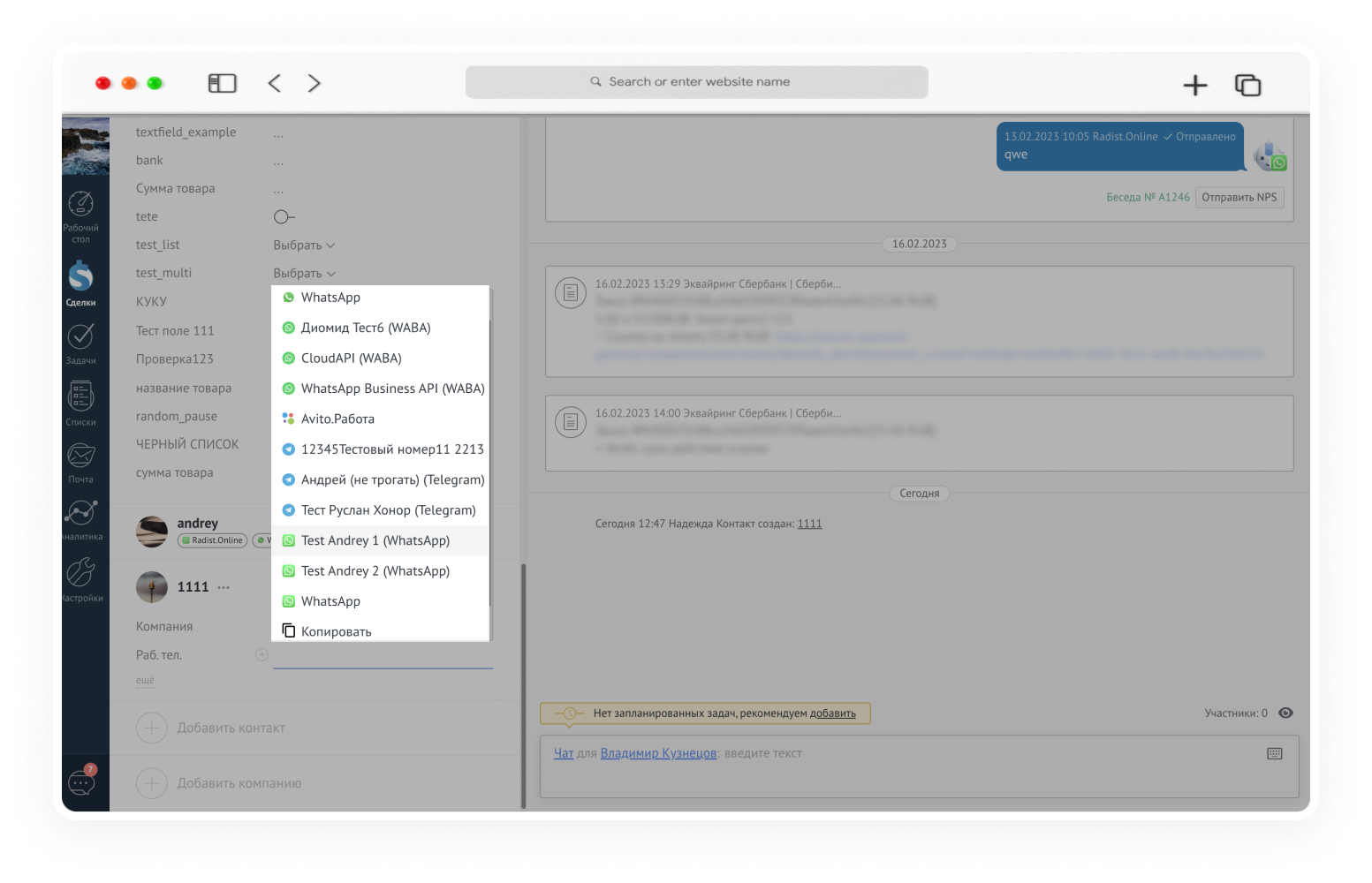Open the 13:29 Эквайринг Сбербанк note icon
This screenshot has height=883, width=1372.
571,292
